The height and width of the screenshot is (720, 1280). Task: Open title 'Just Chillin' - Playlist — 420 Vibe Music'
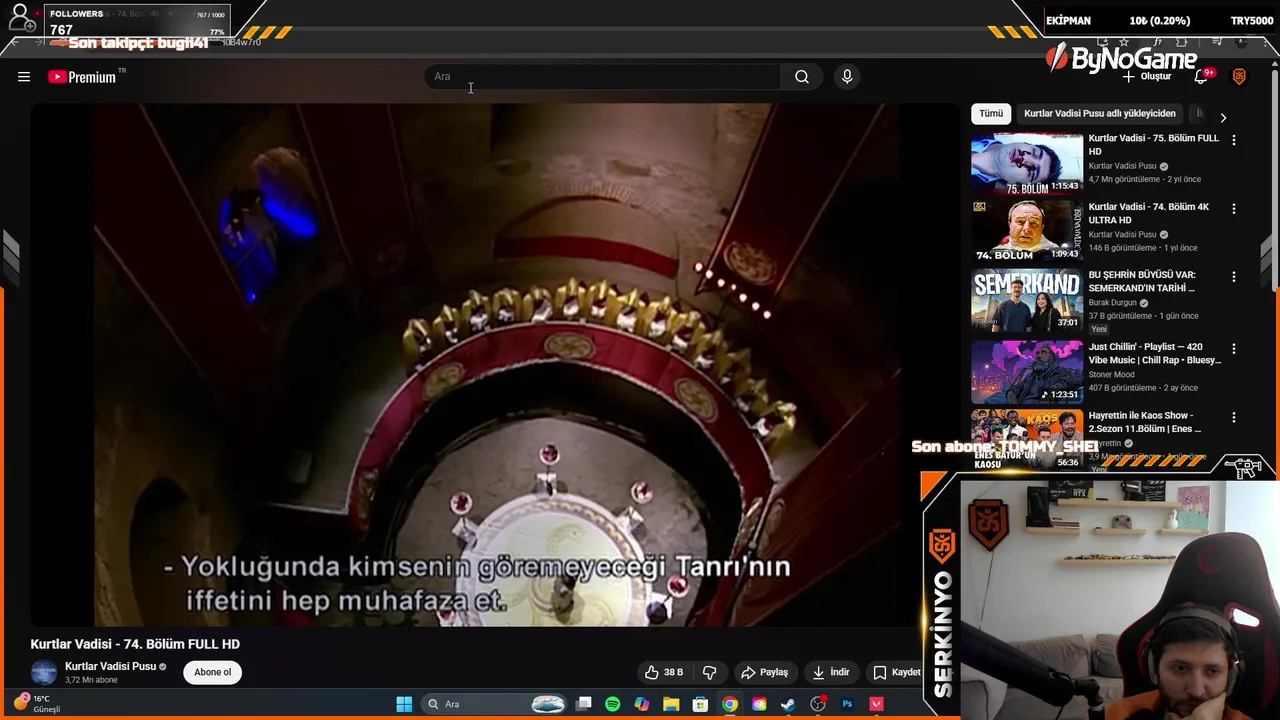coord(1155,353)
